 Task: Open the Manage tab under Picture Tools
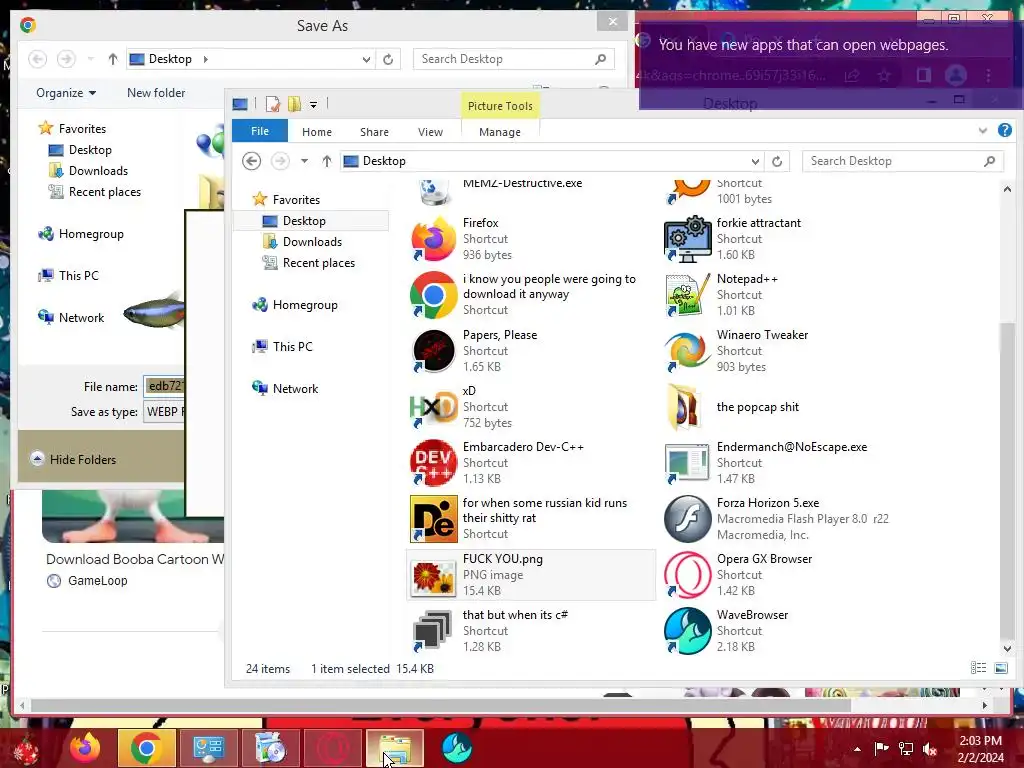pos(500,132)
